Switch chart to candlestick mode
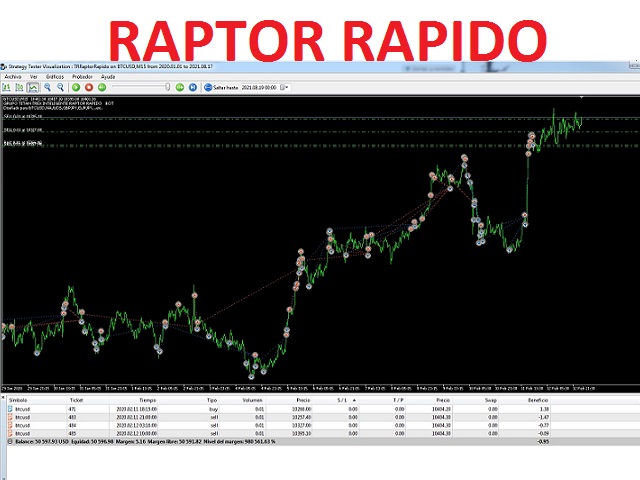 19,87
